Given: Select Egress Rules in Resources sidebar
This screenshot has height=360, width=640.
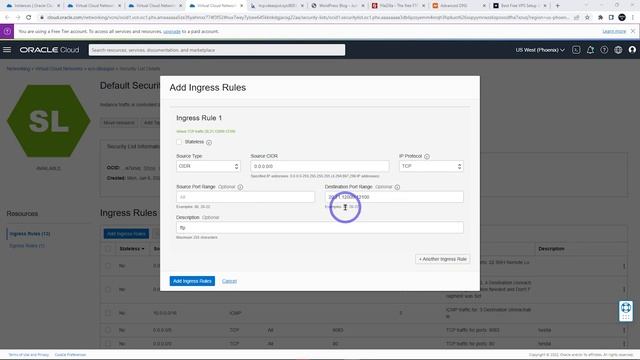Looking at the screenshot, I should [x=27, y=246].
